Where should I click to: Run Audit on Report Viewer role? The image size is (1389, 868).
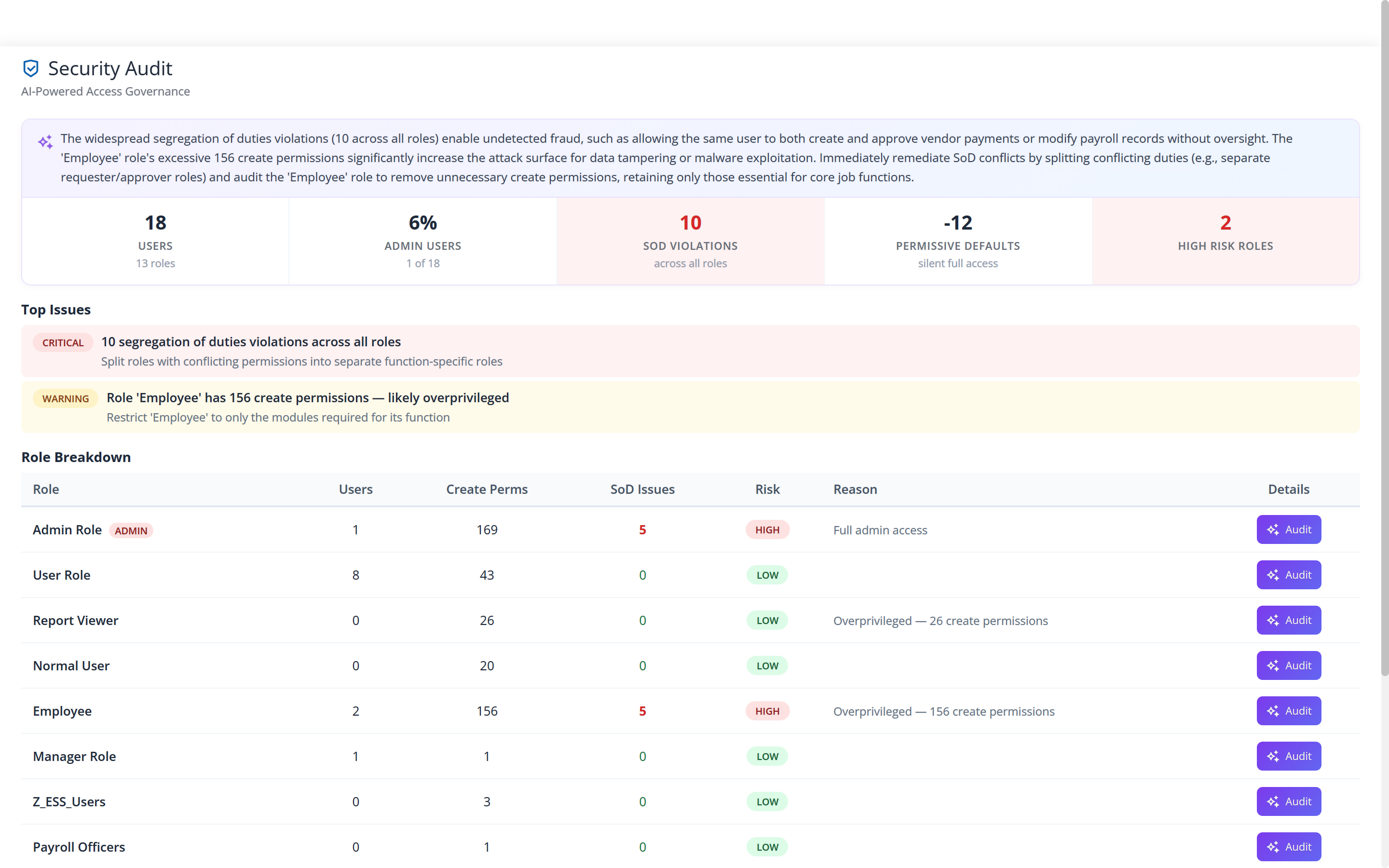coord(1289,620)
